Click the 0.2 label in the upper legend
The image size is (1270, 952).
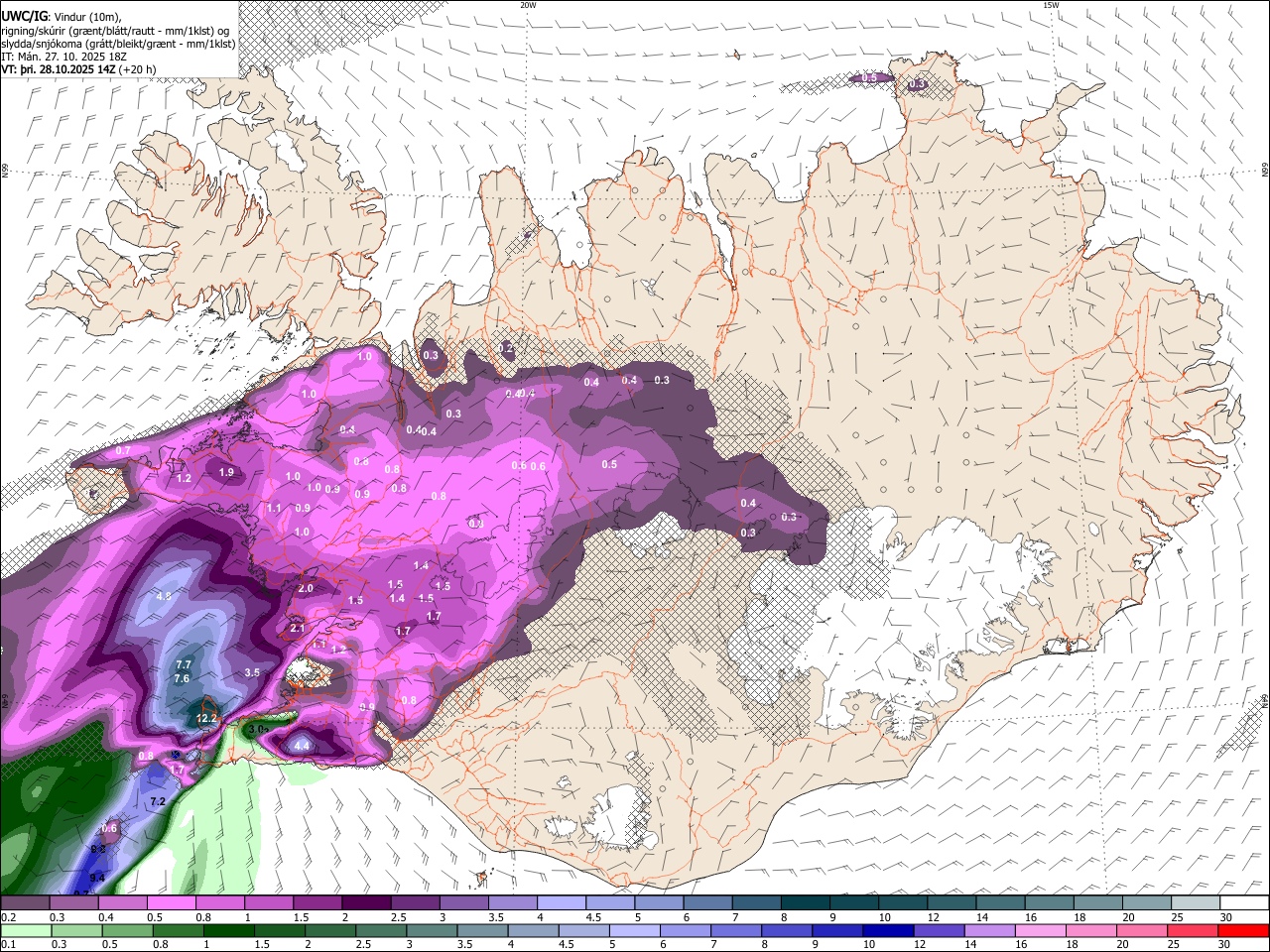7,917
